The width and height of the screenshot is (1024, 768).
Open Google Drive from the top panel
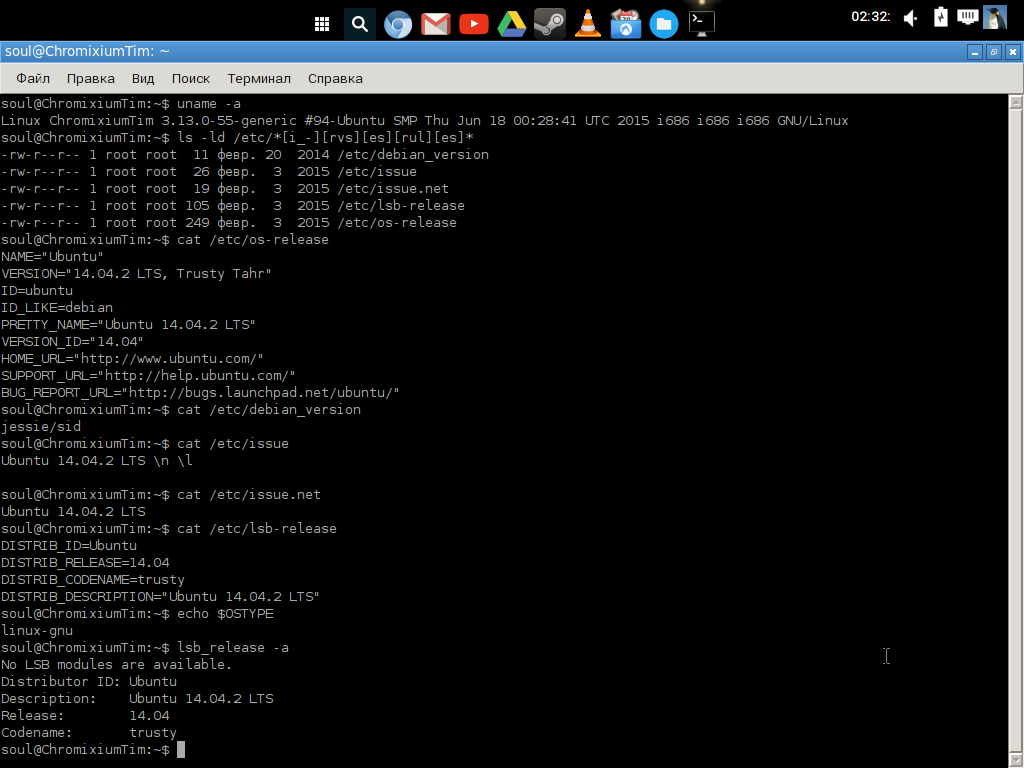[x=511, y=25]
